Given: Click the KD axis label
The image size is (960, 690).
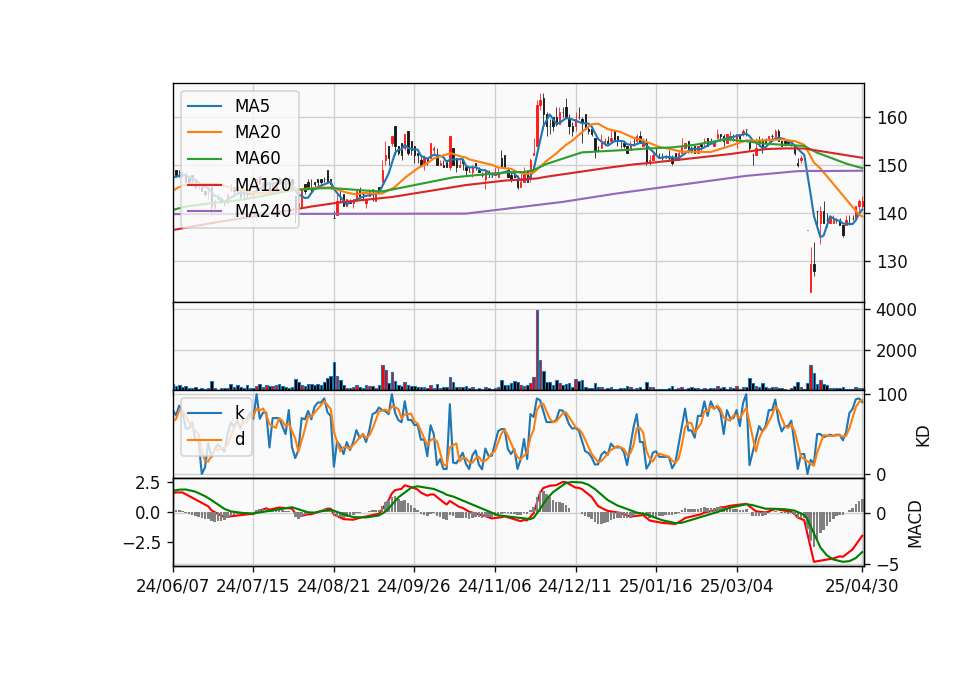Looking at the screenshot, I should 923,436.
